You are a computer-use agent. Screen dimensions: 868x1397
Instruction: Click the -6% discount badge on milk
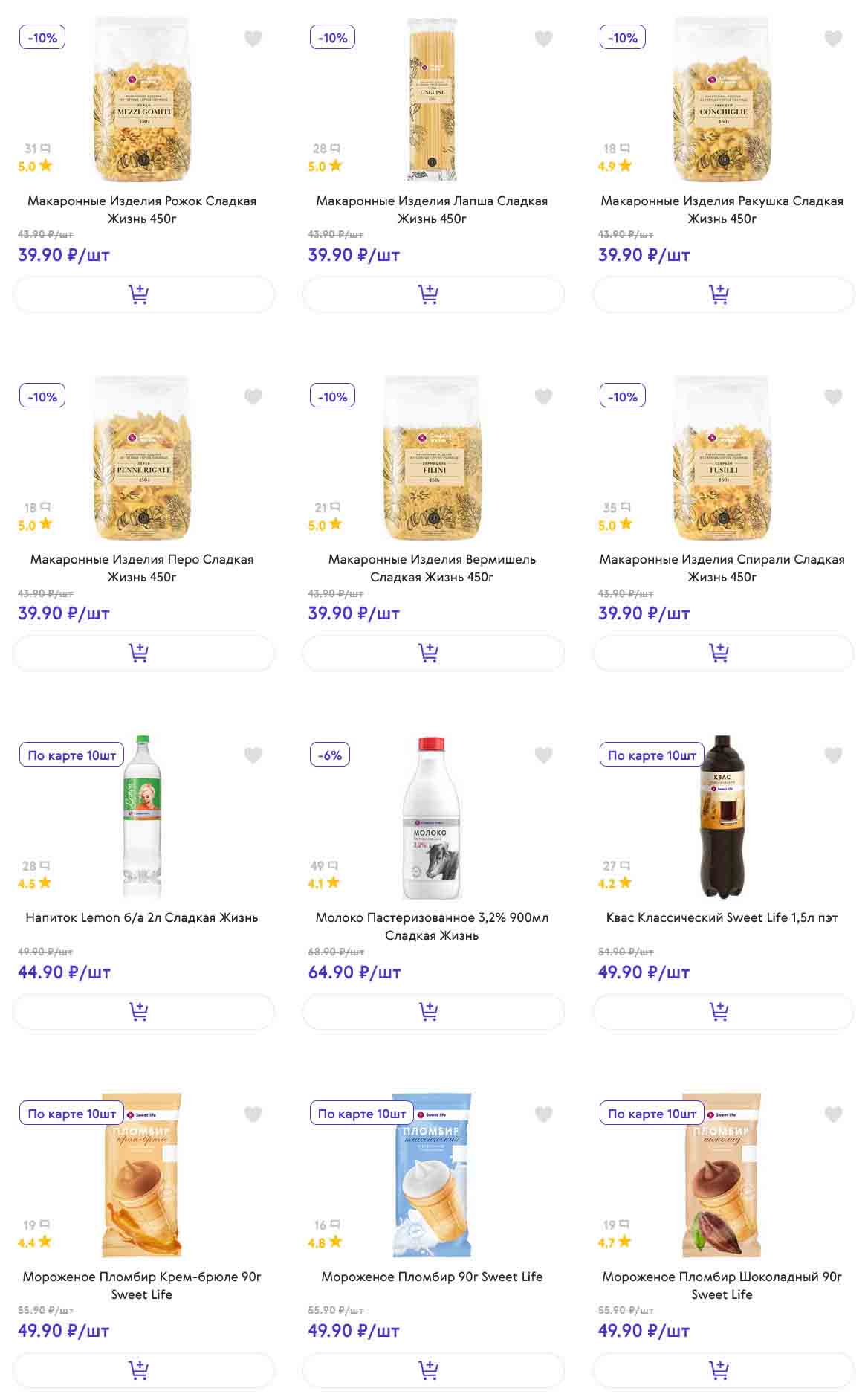pos(329,755)
